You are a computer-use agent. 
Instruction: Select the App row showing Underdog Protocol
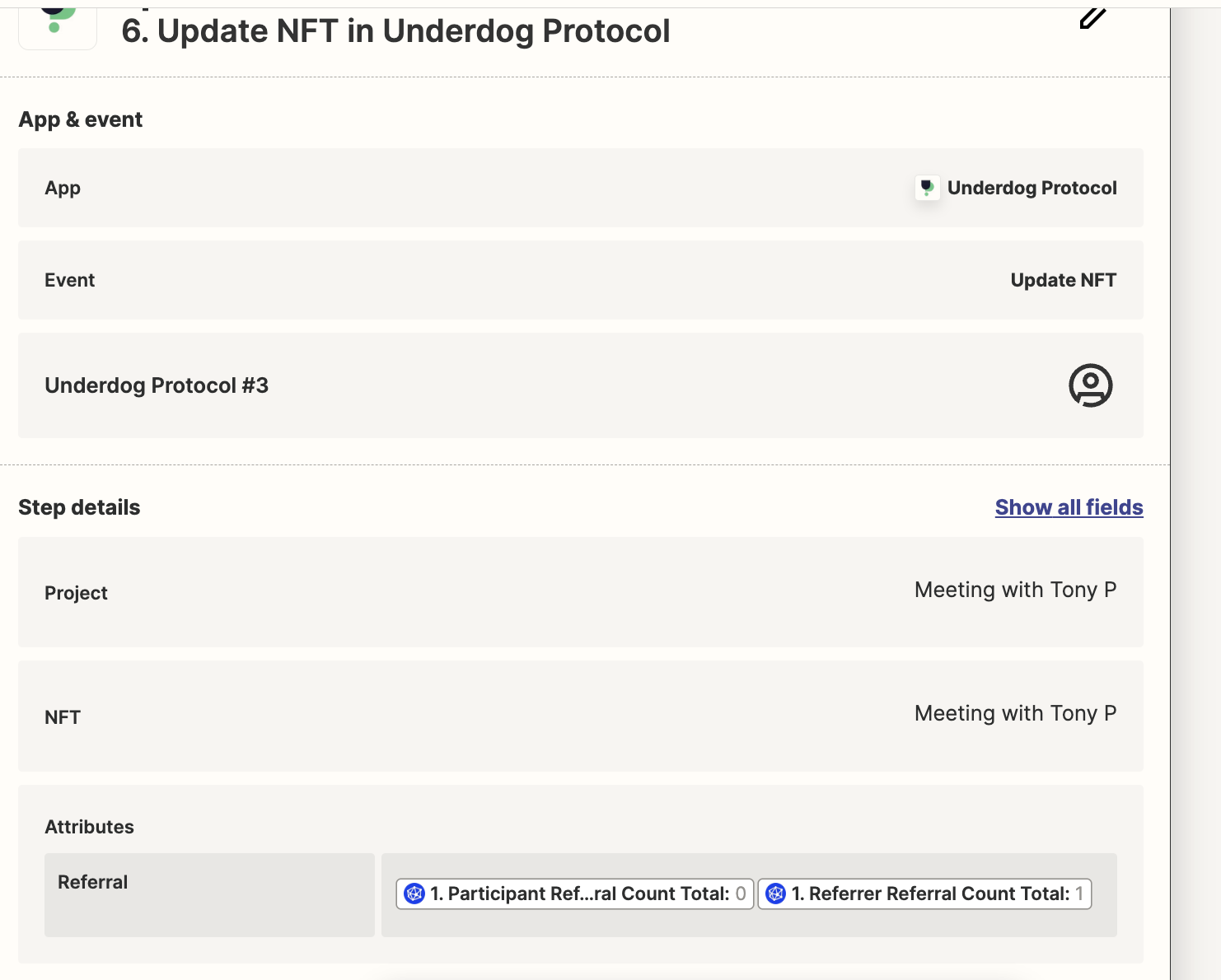point(580,188)
